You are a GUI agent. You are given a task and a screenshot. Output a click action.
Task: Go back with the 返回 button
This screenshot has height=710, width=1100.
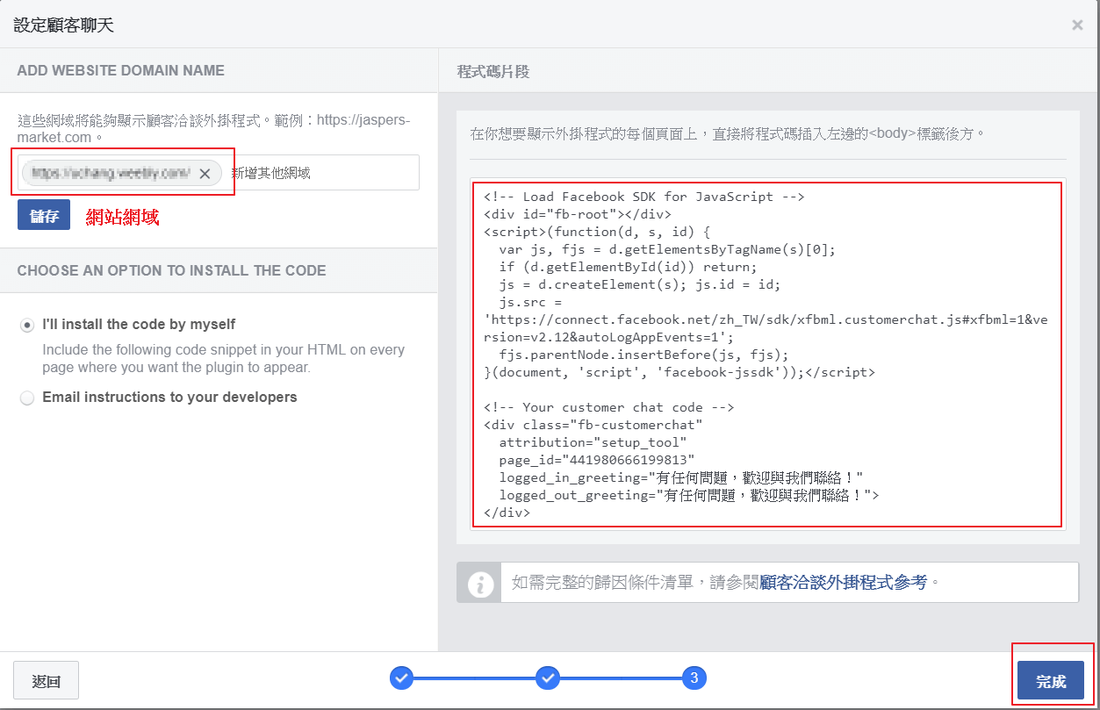point(46,681)
